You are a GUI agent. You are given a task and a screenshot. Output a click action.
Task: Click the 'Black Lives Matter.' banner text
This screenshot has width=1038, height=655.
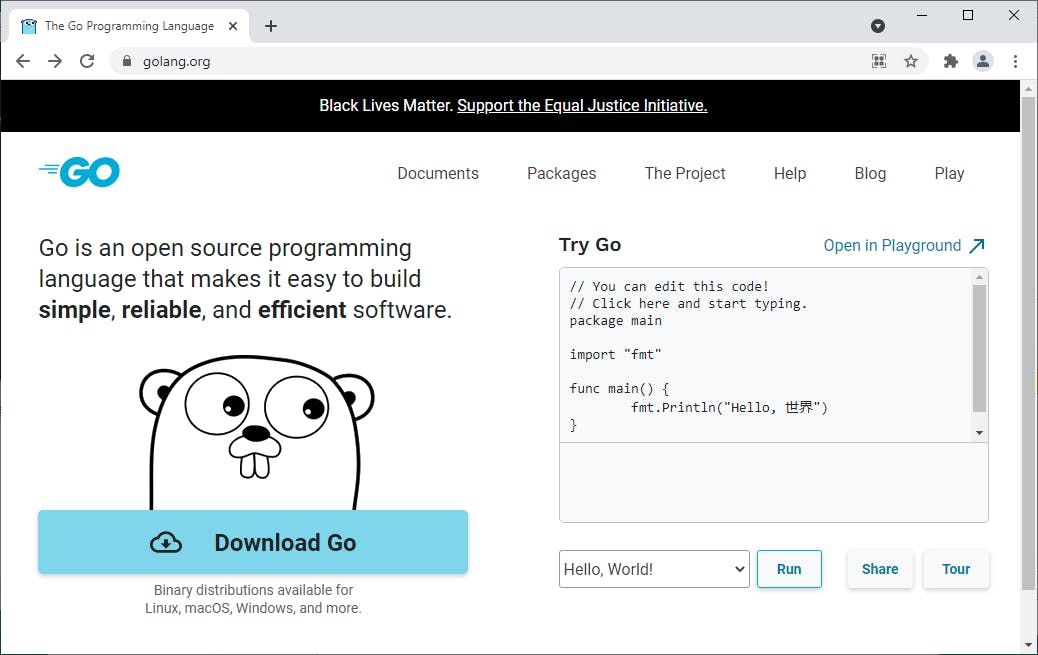click(386, 105)
